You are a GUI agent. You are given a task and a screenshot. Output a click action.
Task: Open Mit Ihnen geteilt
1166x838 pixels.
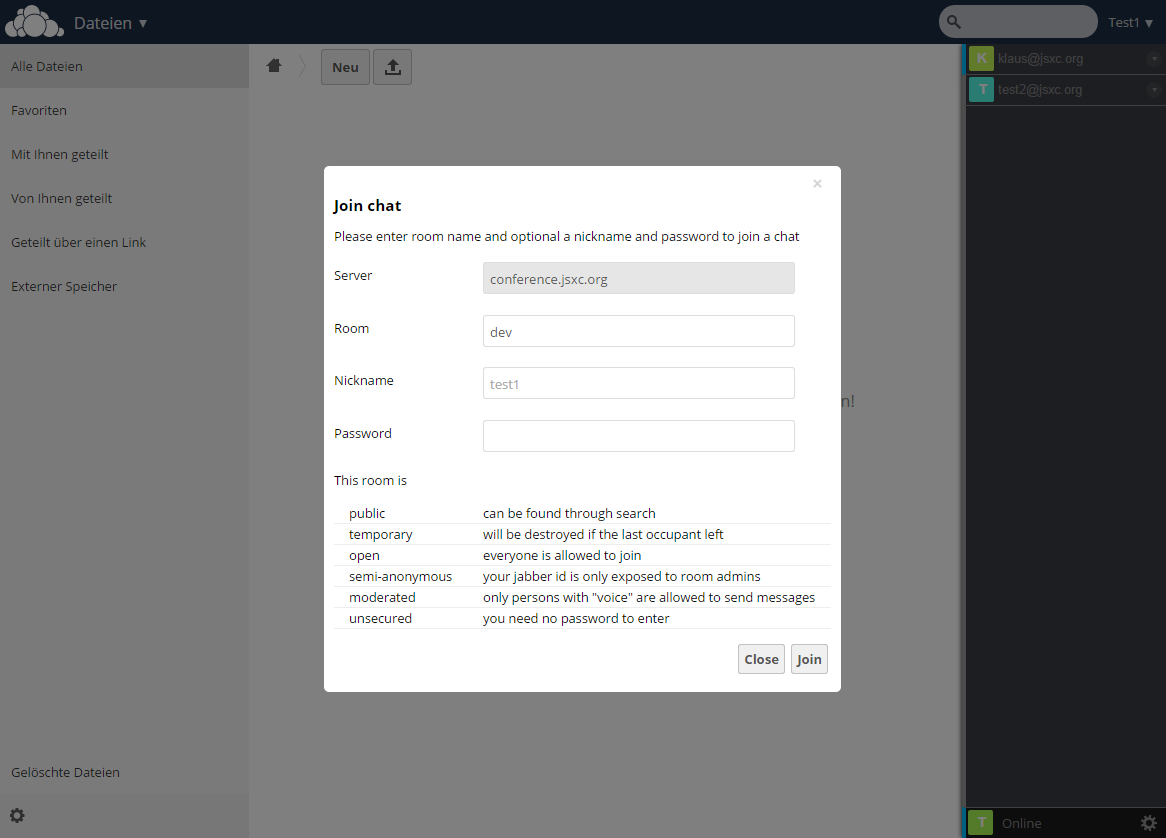pyautogui.click(x=124, y=154)
